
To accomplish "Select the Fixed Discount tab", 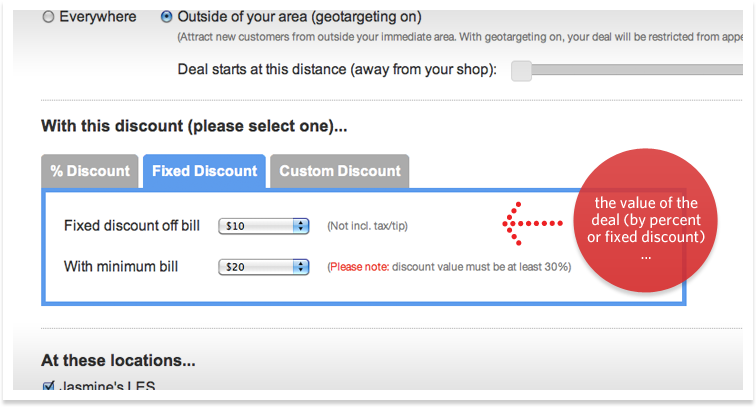I will 204,171.
